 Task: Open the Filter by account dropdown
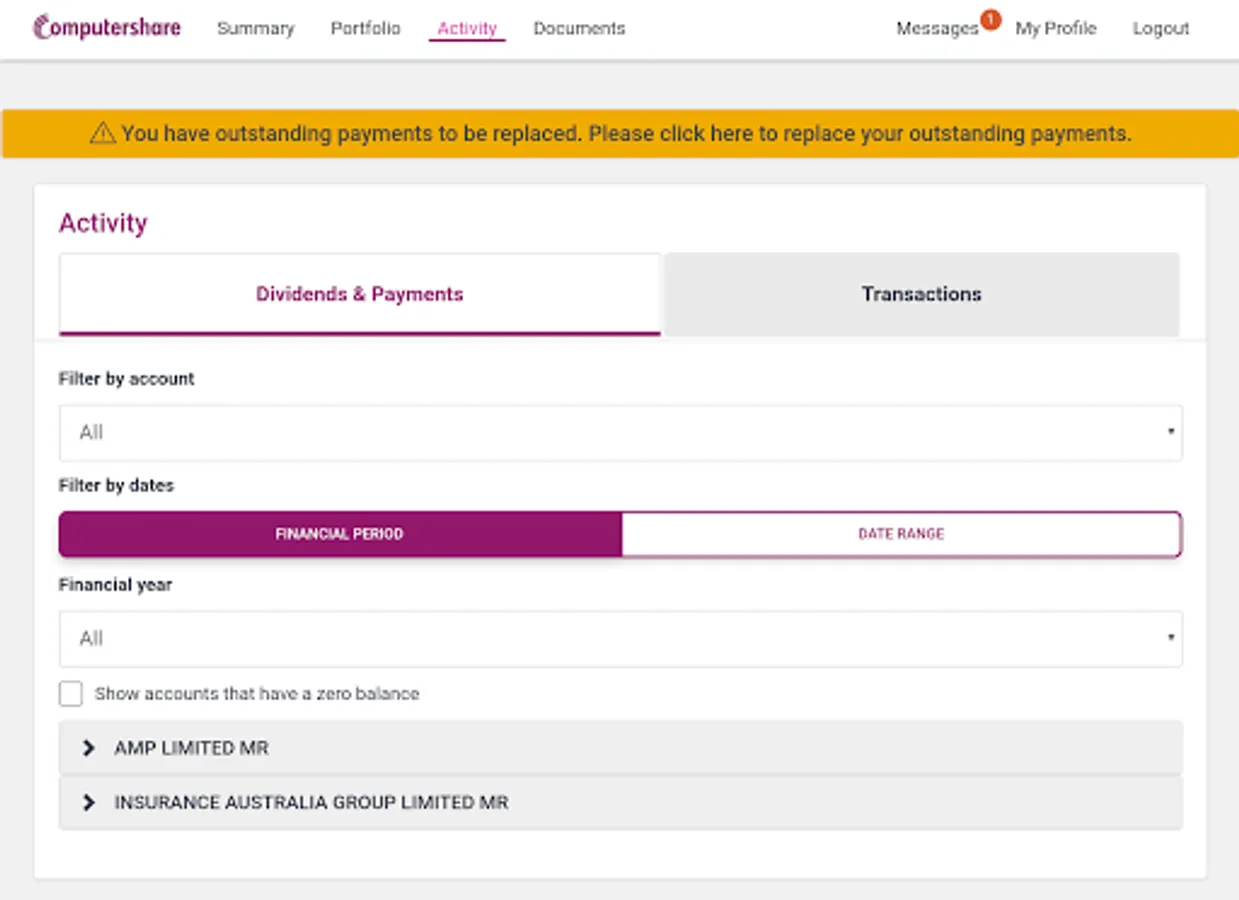pos(620,432)
